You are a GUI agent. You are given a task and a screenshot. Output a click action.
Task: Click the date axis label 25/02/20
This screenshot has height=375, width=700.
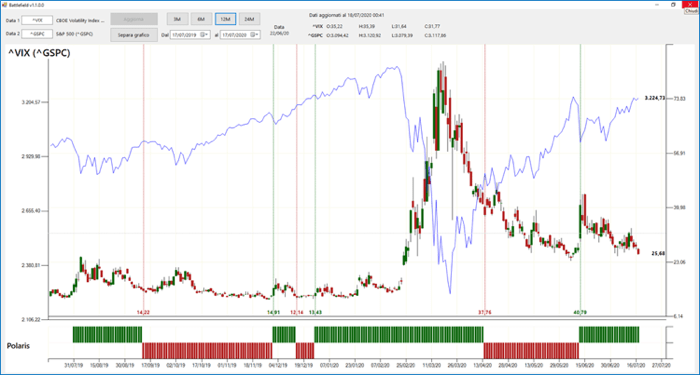(x=406, y=365)
